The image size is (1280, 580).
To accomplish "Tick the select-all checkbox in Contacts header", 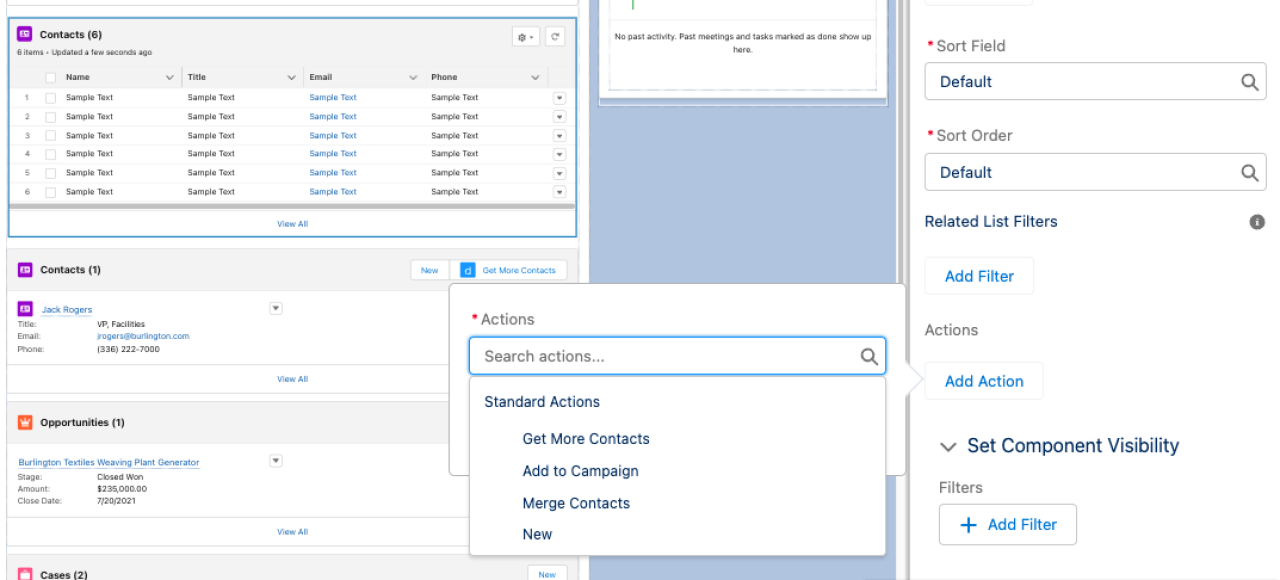I will tap(51, 77).
